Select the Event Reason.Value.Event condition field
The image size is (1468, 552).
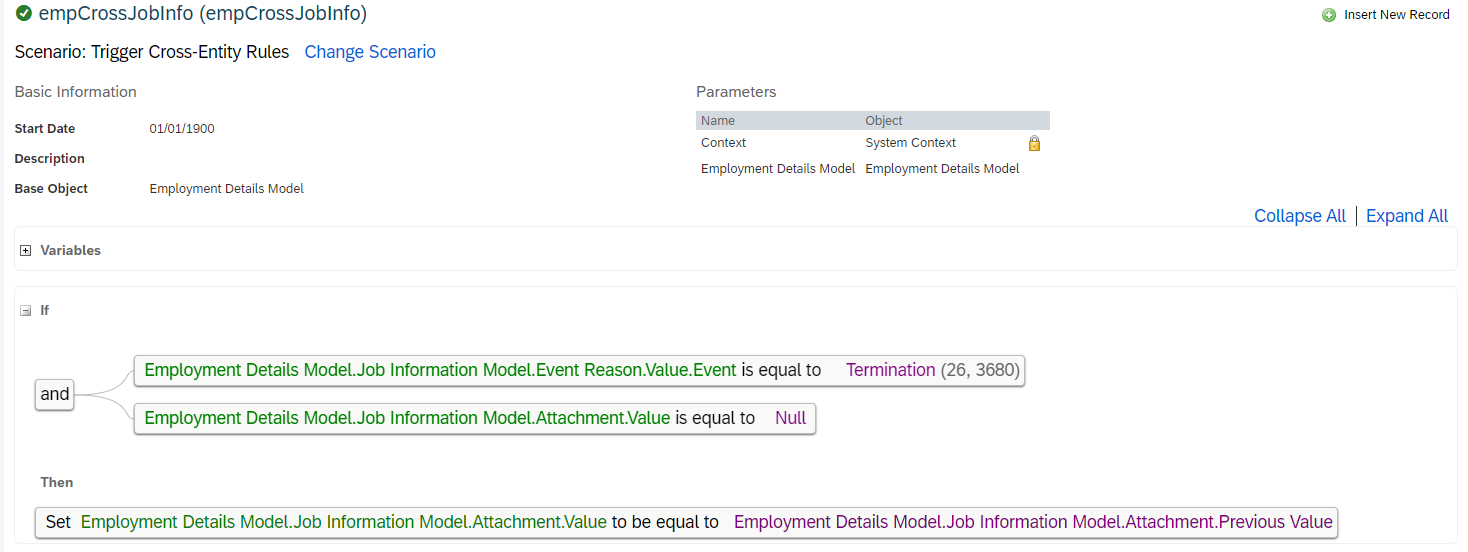[x=441, y=370]
